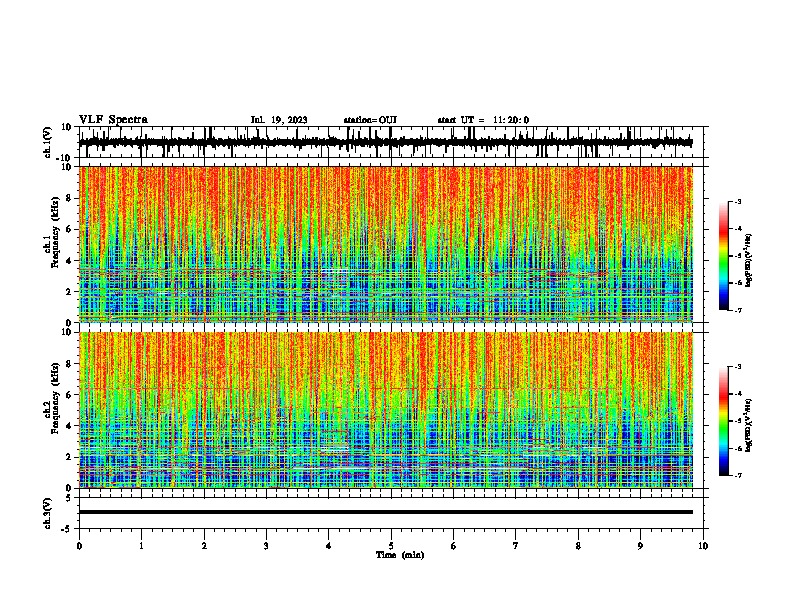Screen dimensions: 792x612
Task: Click time axis tick label "5" under the plots
Action: 391,546
